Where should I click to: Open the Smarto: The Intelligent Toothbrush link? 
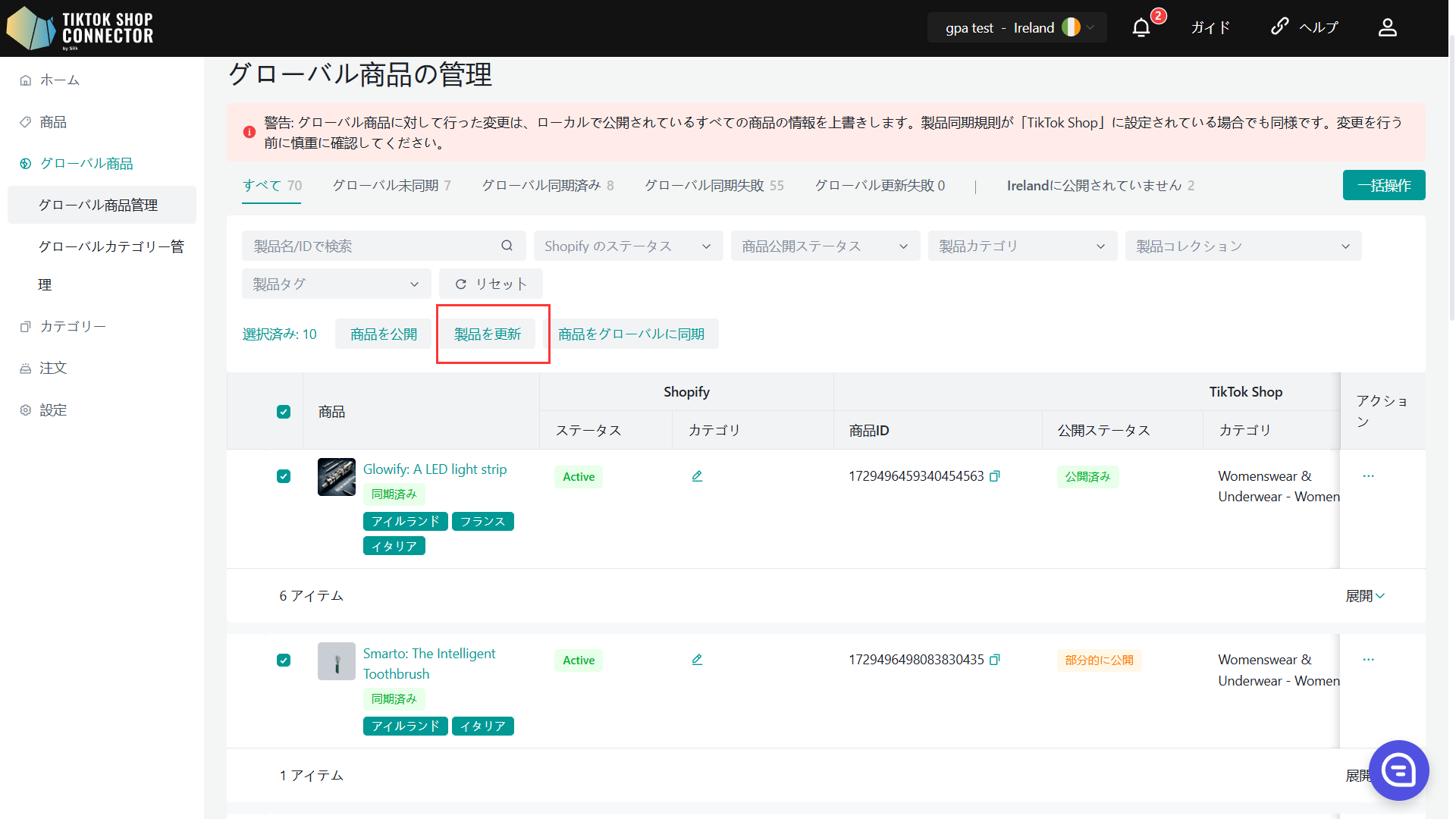(429, 664)
